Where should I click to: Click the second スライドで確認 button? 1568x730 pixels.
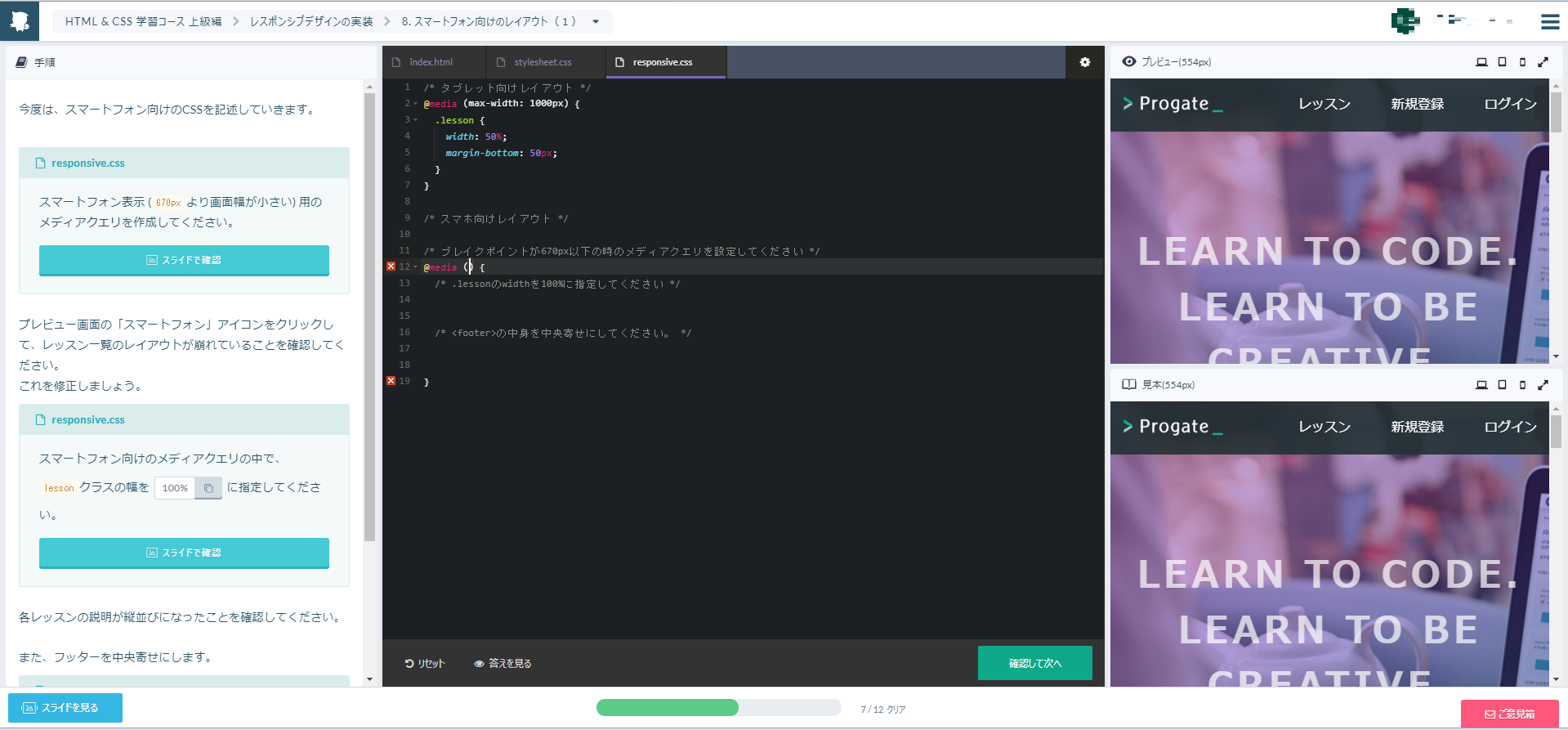[184, 553]
